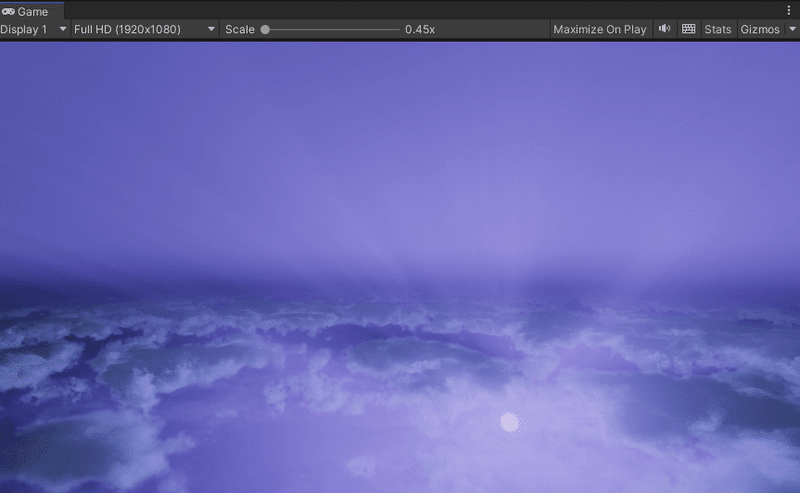Click the 0.45x scale value
The height and width of the screenshot is (493, 800).
tap(420, 30)
